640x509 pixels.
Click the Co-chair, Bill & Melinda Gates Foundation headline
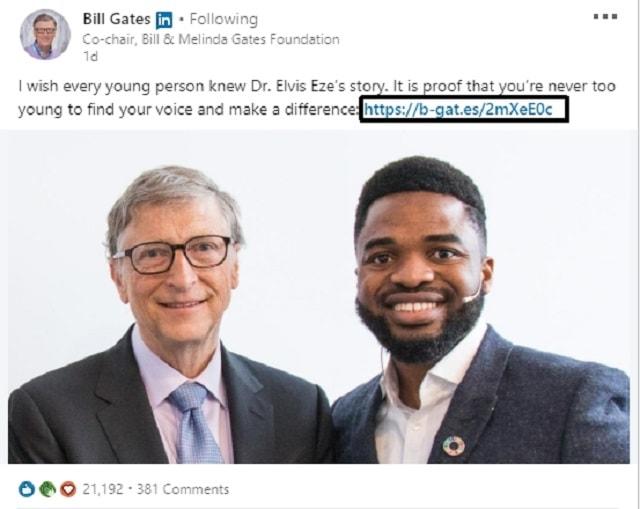click(210, 40)
